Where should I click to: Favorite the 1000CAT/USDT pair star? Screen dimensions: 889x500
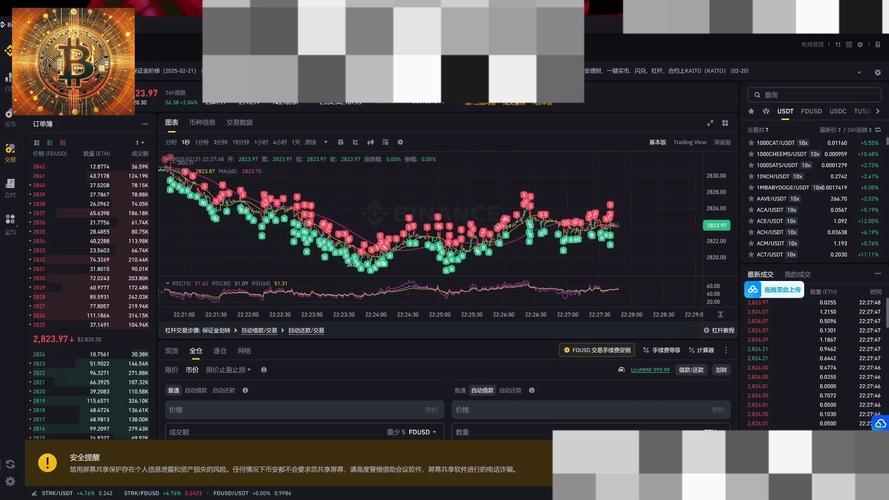coord(751,143)
